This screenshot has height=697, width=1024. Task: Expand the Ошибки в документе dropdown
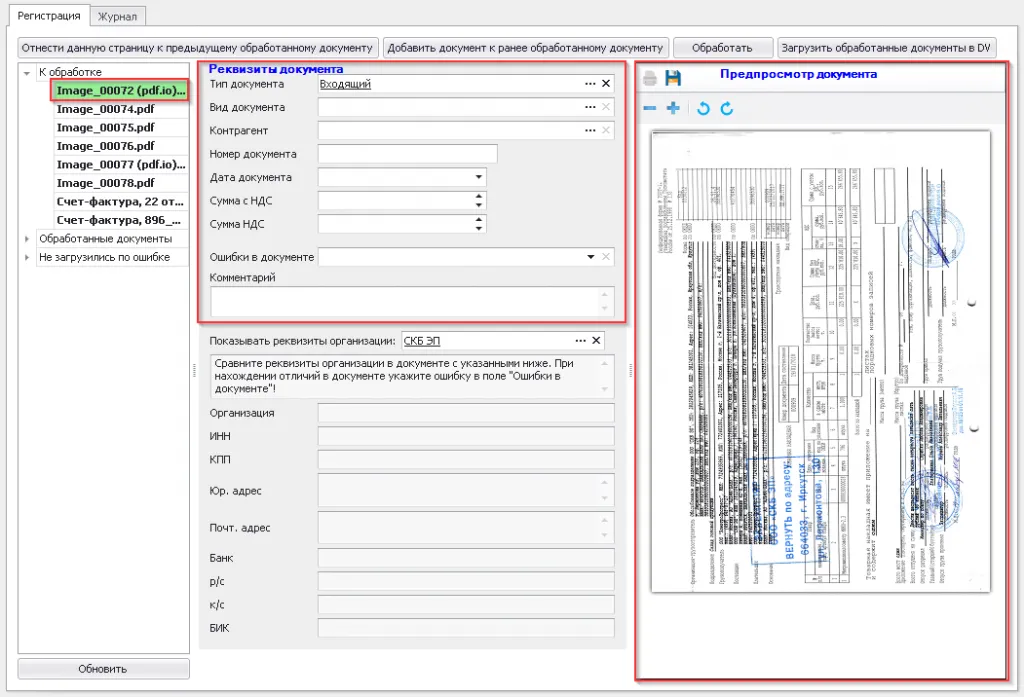590,257
